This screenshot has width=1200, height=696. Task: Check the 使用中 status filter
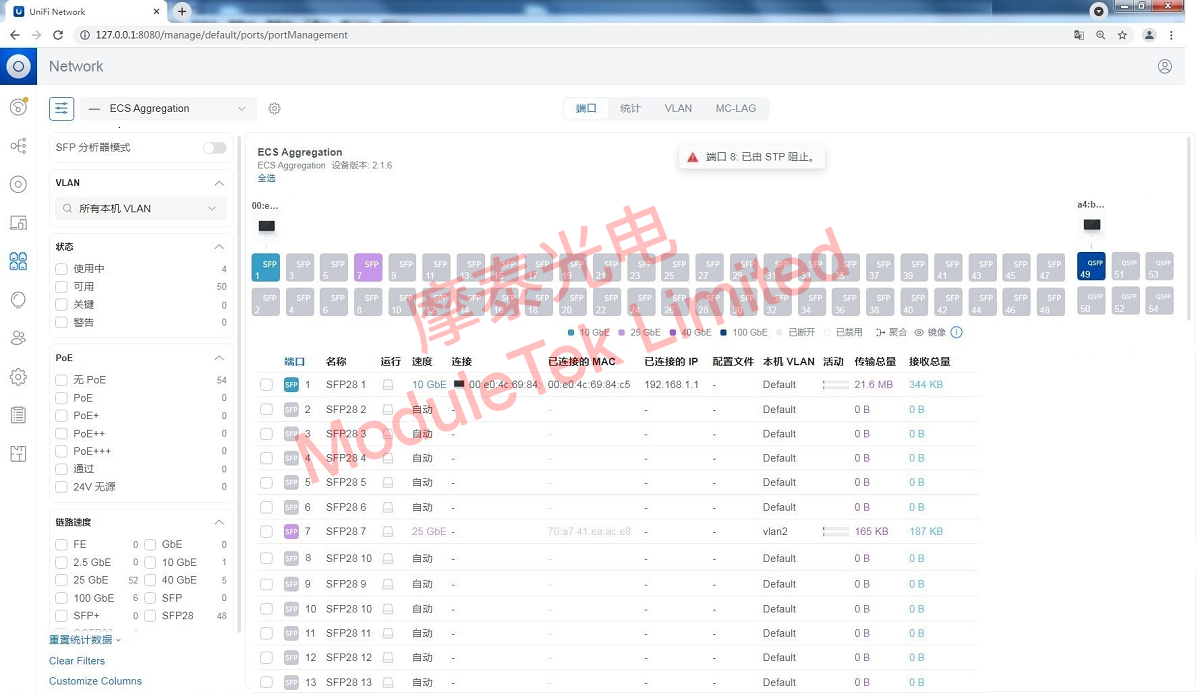coord(62,269)
